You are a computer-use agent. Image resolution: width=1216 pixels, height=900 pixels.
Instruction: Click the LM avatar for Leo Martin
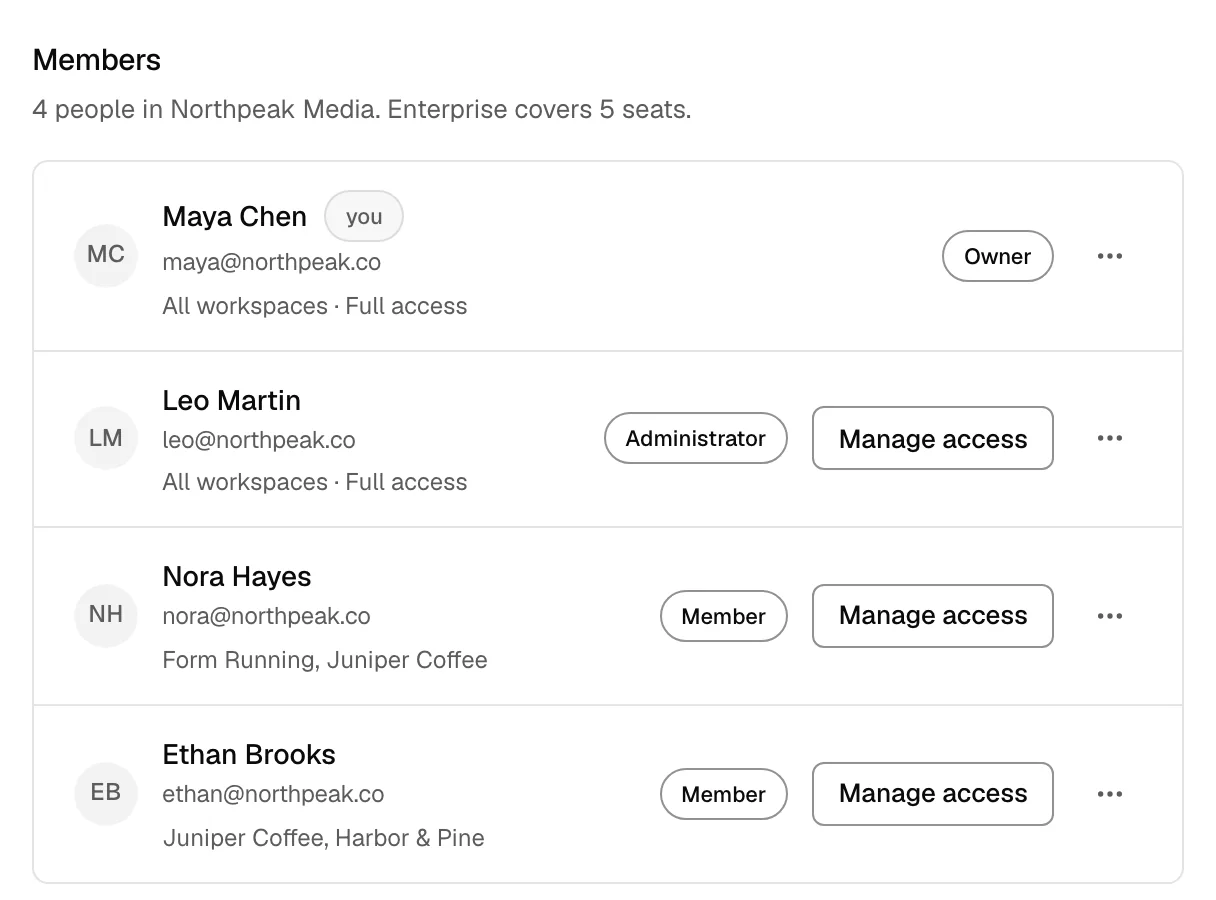(106, 438)
